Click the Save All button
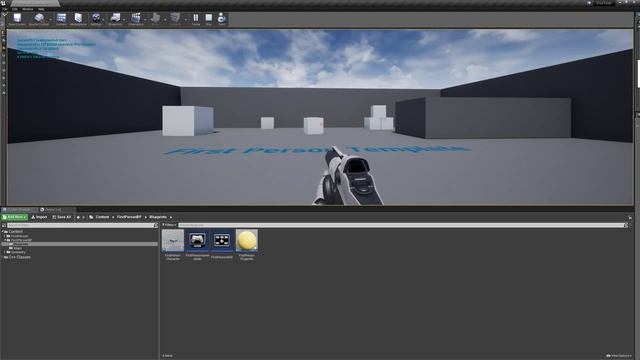The height and width of the screenshot is (360, 640). [x=62, y=217]
